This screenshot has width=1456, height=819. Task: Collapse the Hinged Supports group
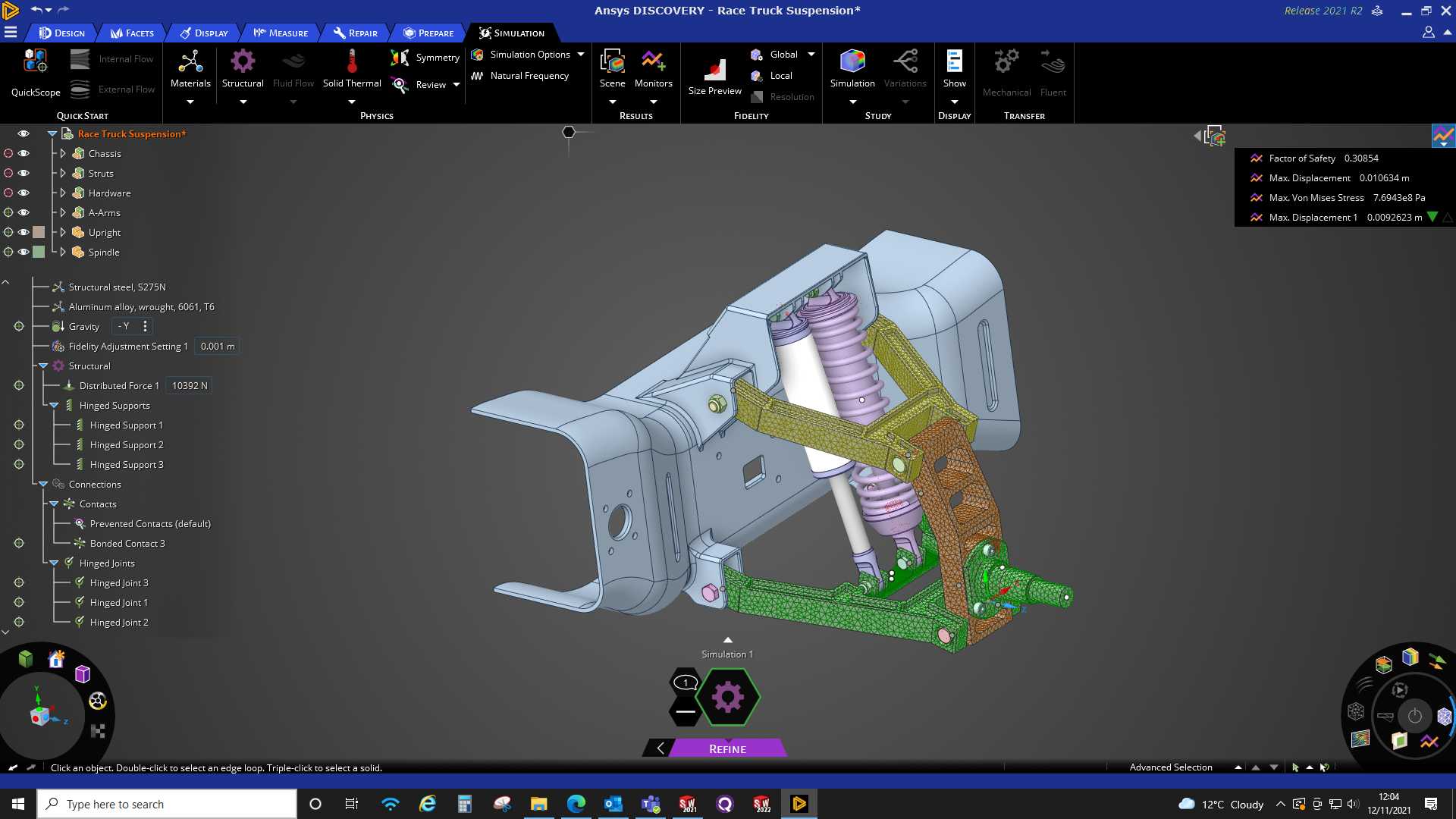[x=54, y=405]
